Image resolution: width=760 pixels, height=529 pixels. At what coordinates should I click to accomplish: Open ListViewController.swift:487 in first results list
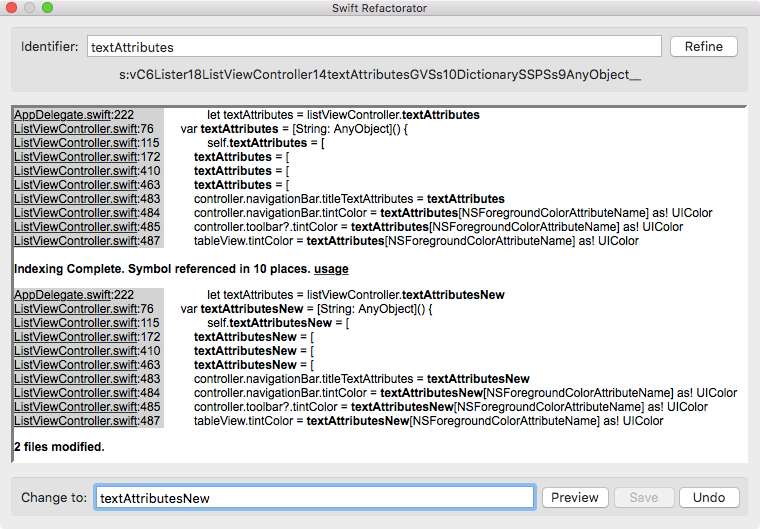87,241
